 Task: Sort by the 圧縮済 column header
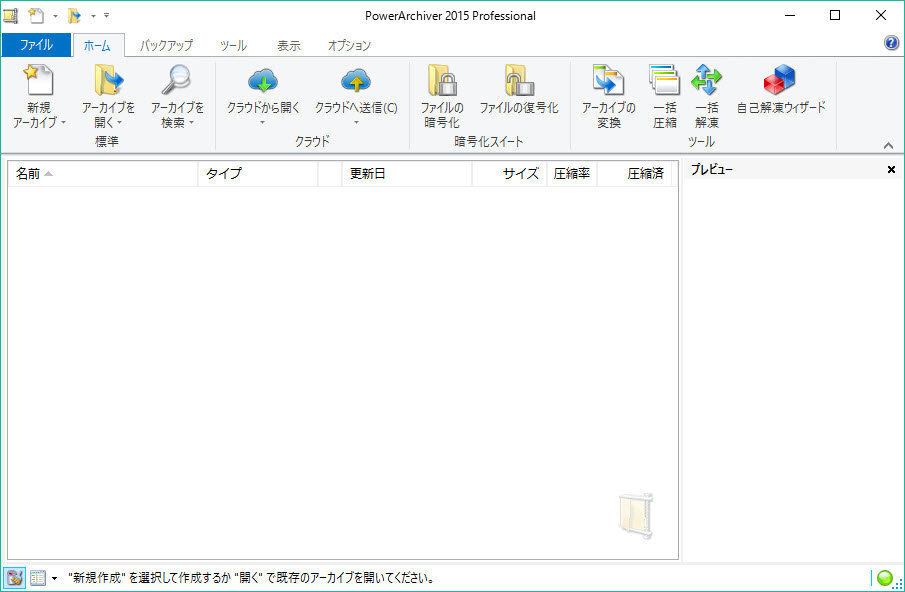click(634, 174)
